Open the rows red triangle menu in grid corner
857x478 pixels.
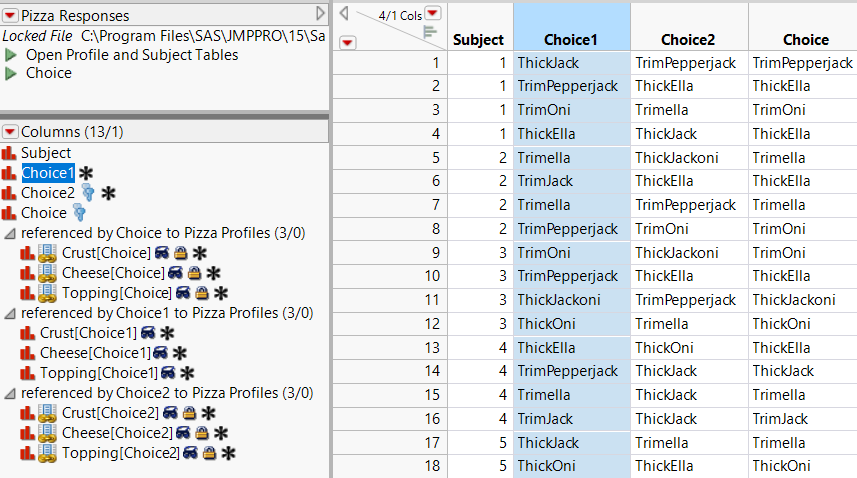coord(348,42)
